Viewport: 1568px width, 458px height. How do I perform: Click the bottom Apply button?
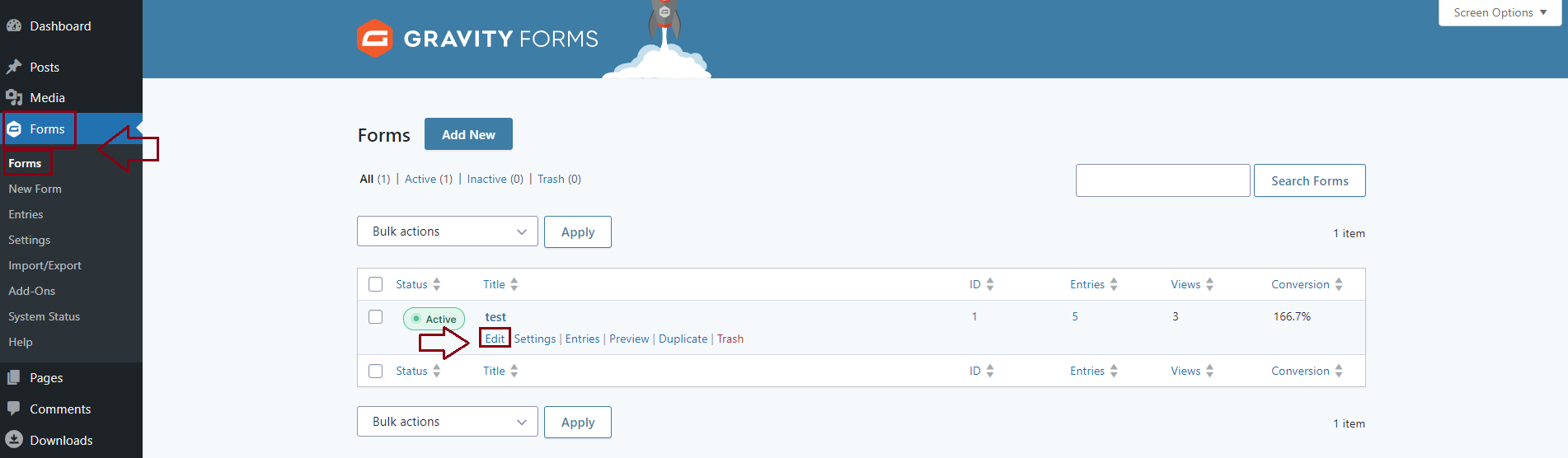coord(578,422)
